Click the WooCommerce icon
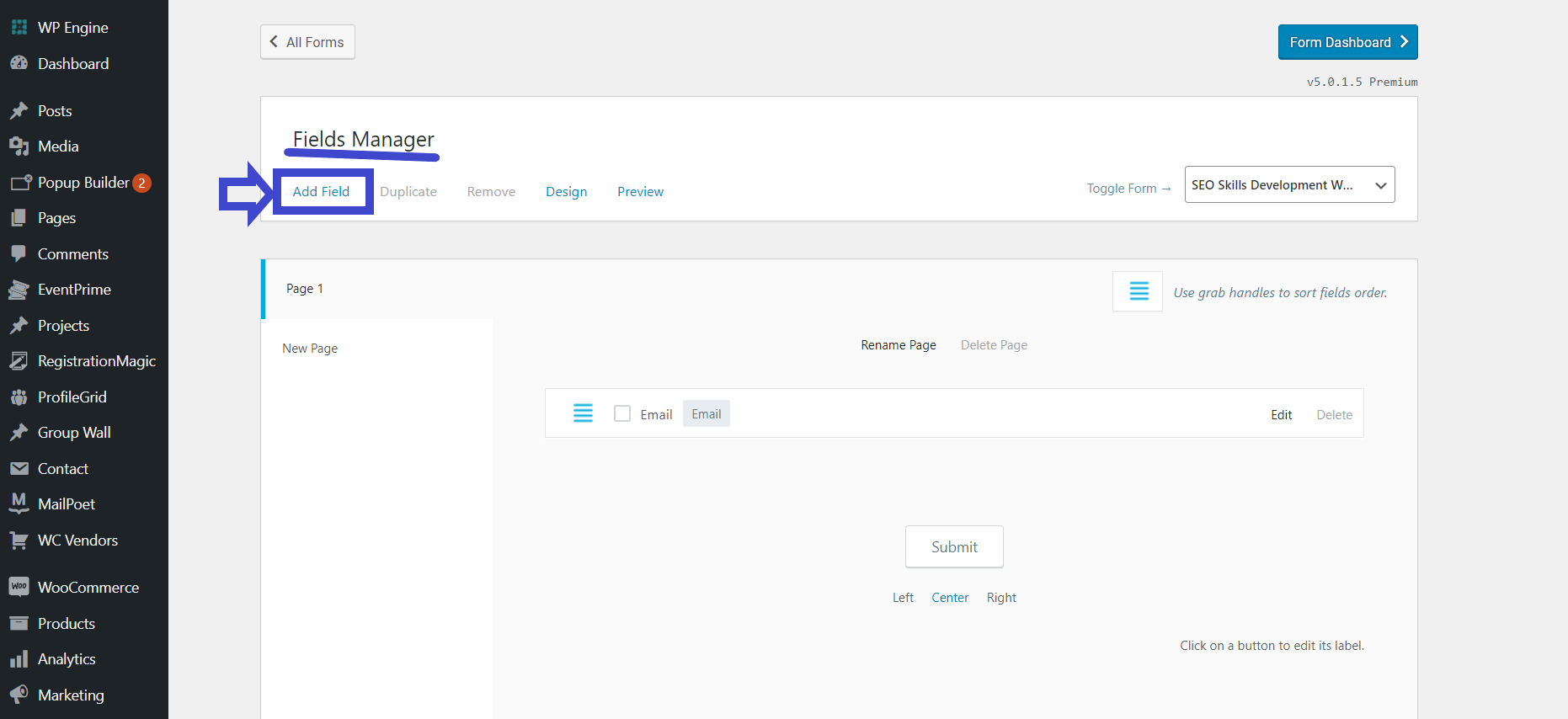 point(19,587)
